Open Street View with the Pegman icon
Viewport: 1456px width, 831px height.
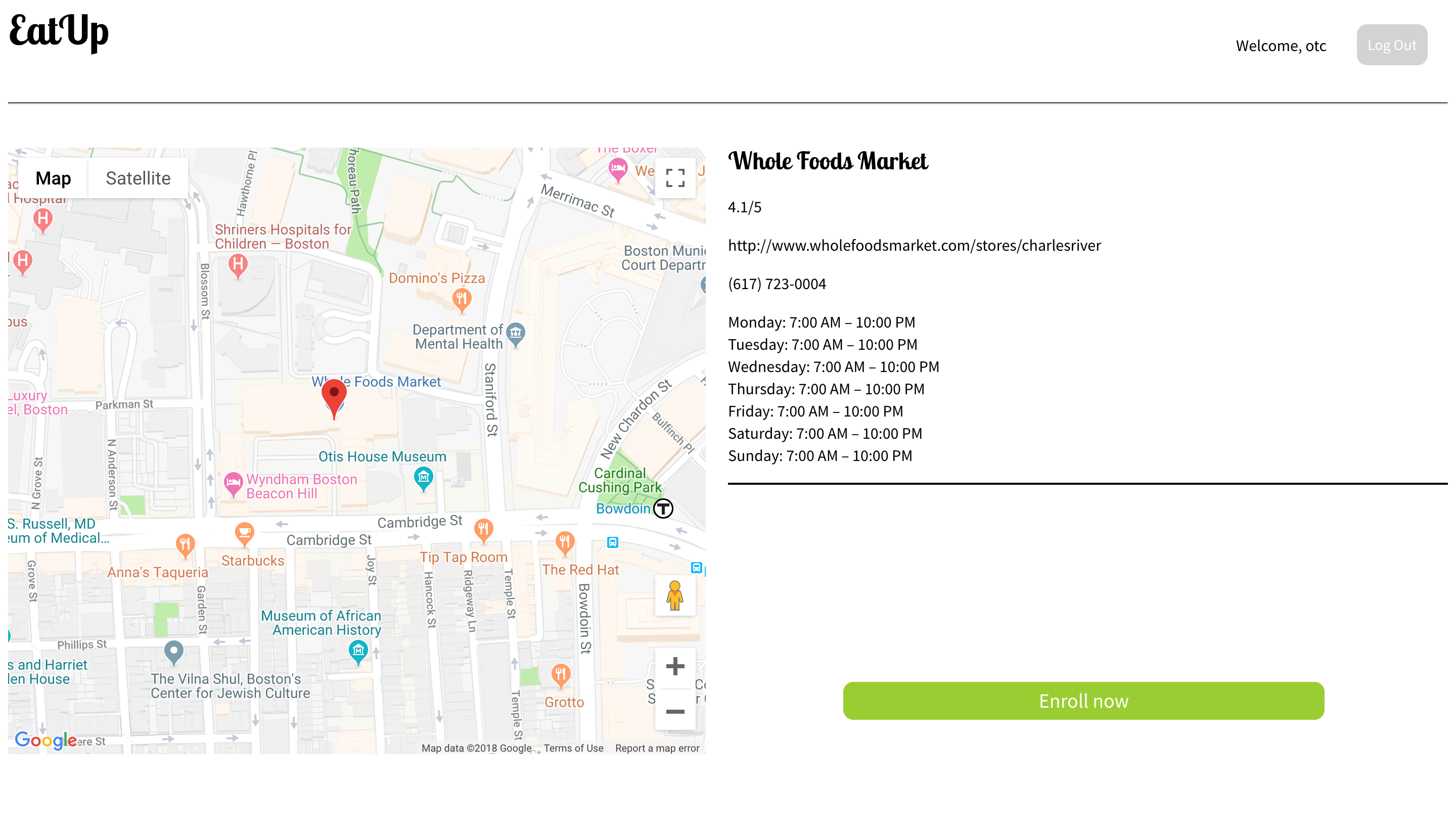click(674, 595)
